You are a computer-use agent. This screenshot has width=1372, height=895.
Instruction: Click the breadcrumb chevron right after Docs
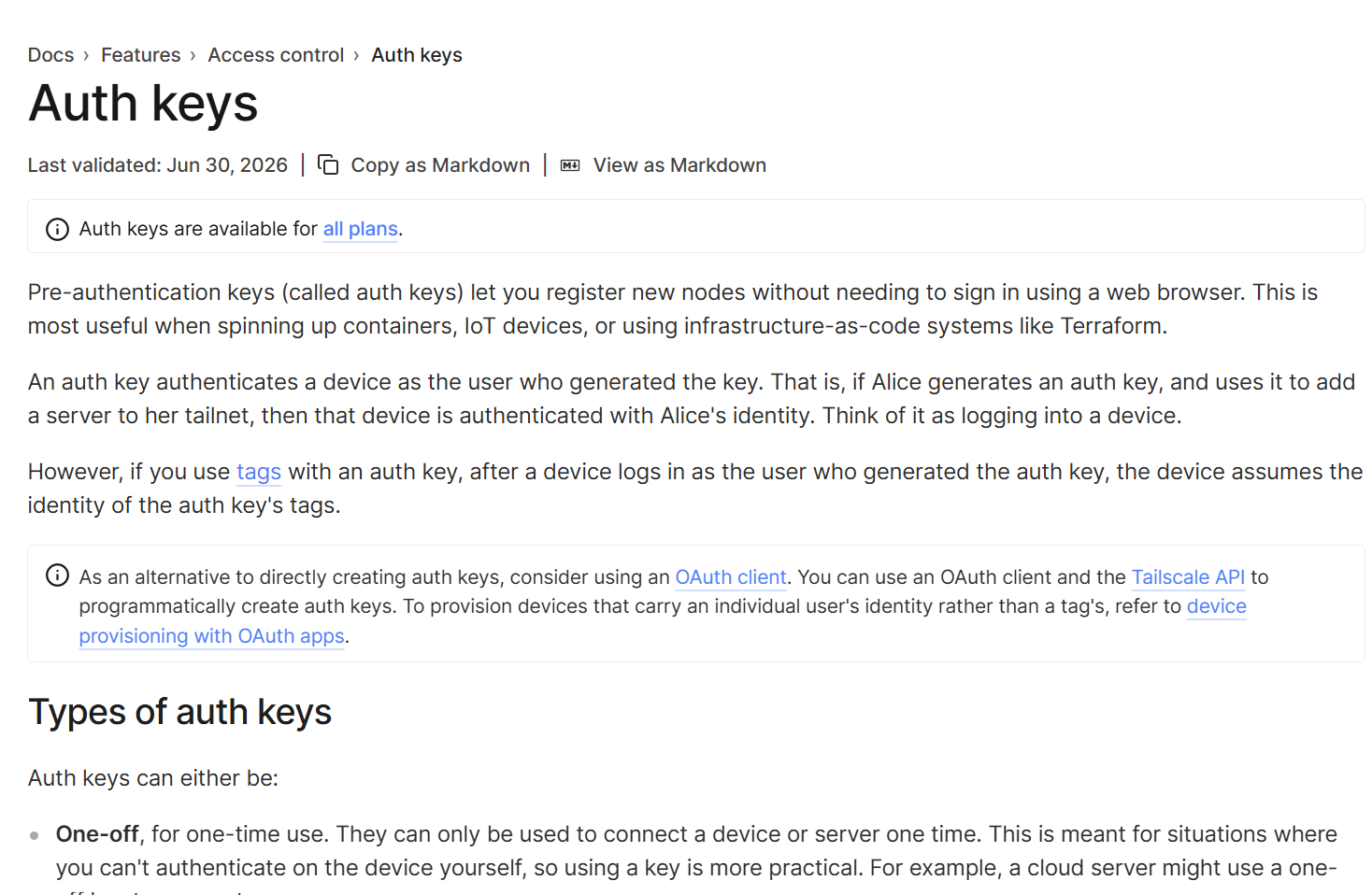86,56
